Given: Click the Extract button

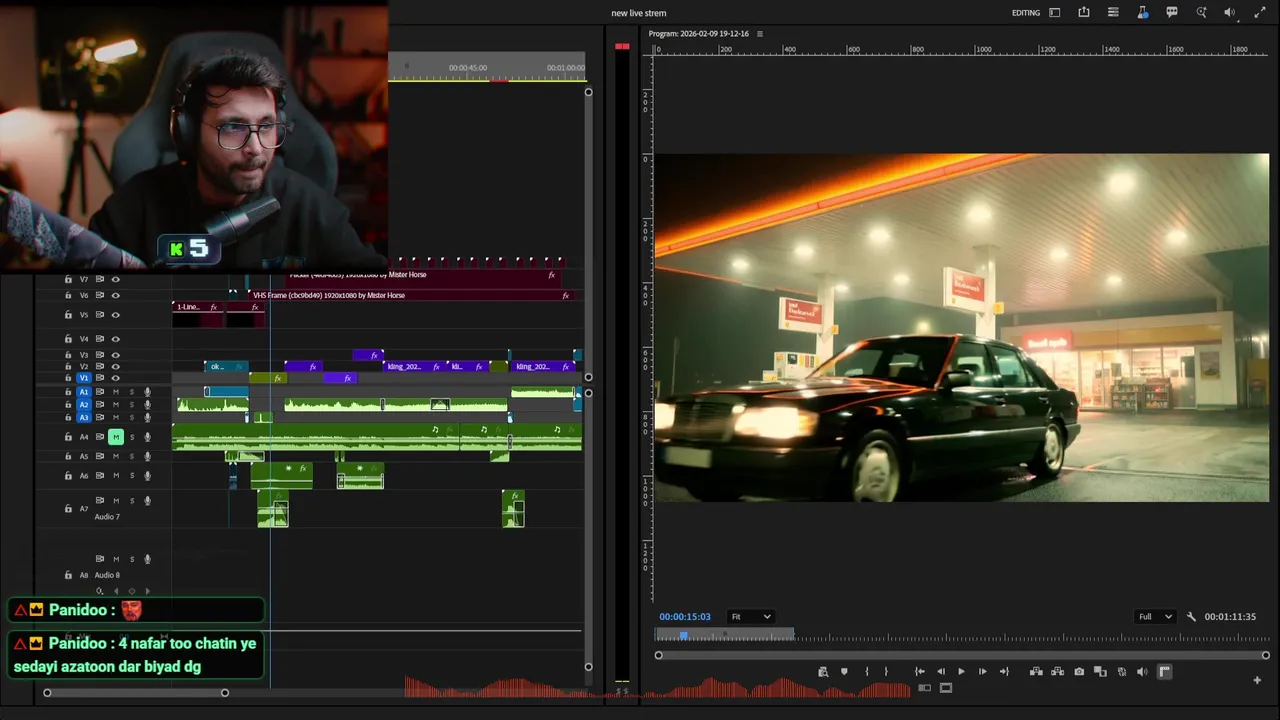Looking at the screenshot, I should [1057, 672].
